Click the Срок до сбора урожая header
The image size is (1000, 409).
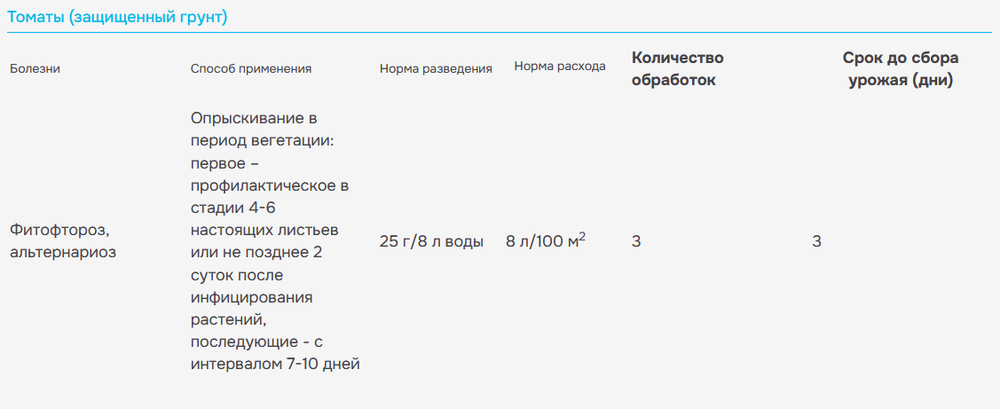901,69
